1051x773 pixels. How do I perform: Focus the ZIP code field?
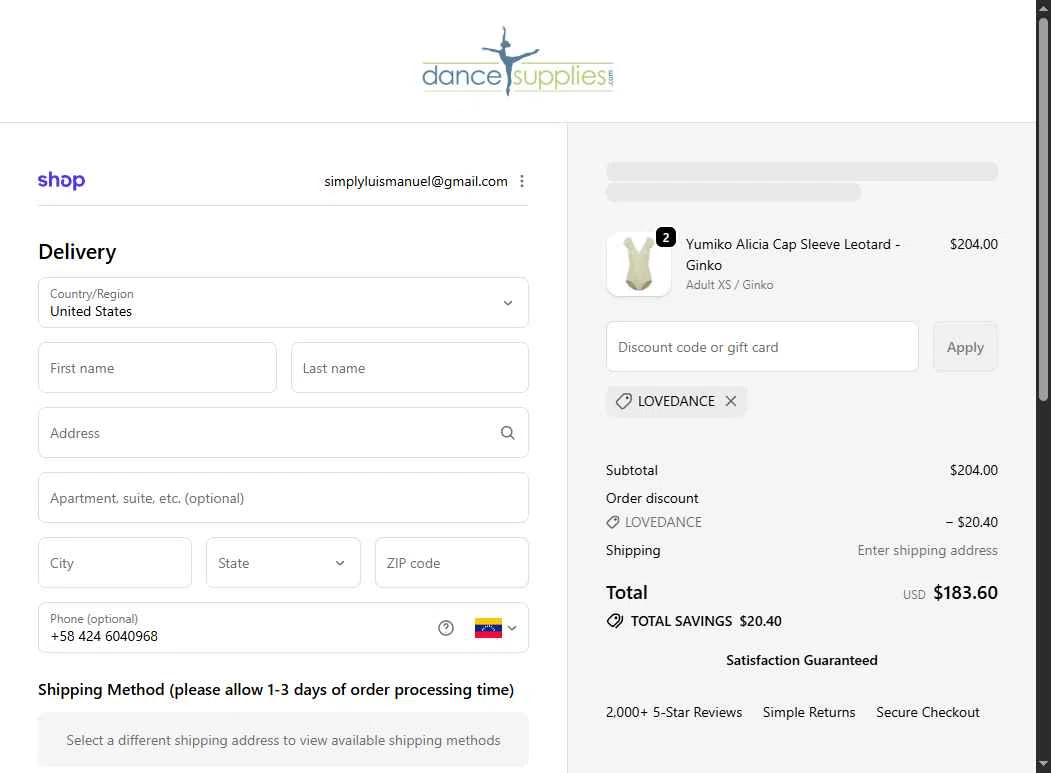coord(452,562)
